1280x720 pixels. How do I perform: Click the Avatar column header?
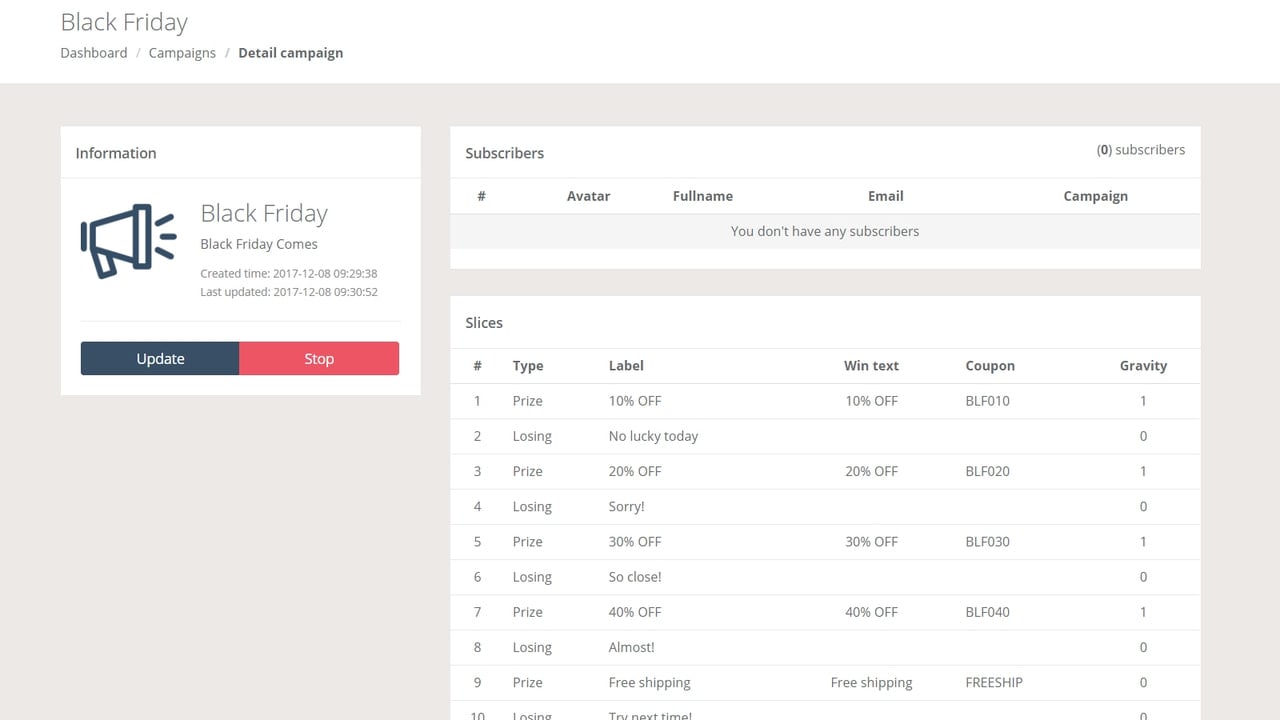coord(588,196)
